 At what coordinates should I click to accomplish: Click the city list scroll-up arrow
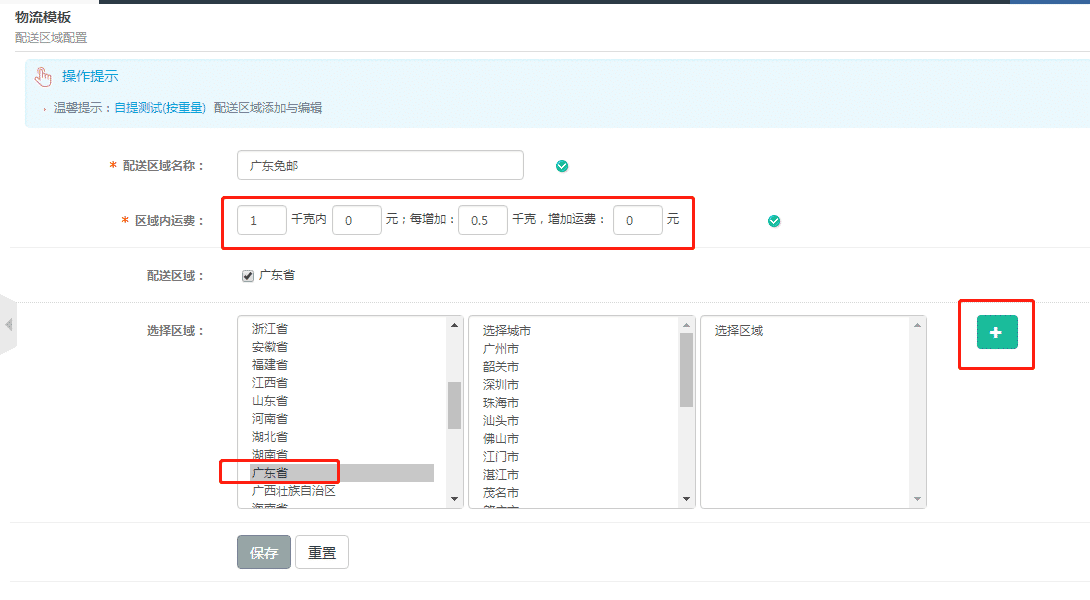pyautogui.click(x=687, y=325)
